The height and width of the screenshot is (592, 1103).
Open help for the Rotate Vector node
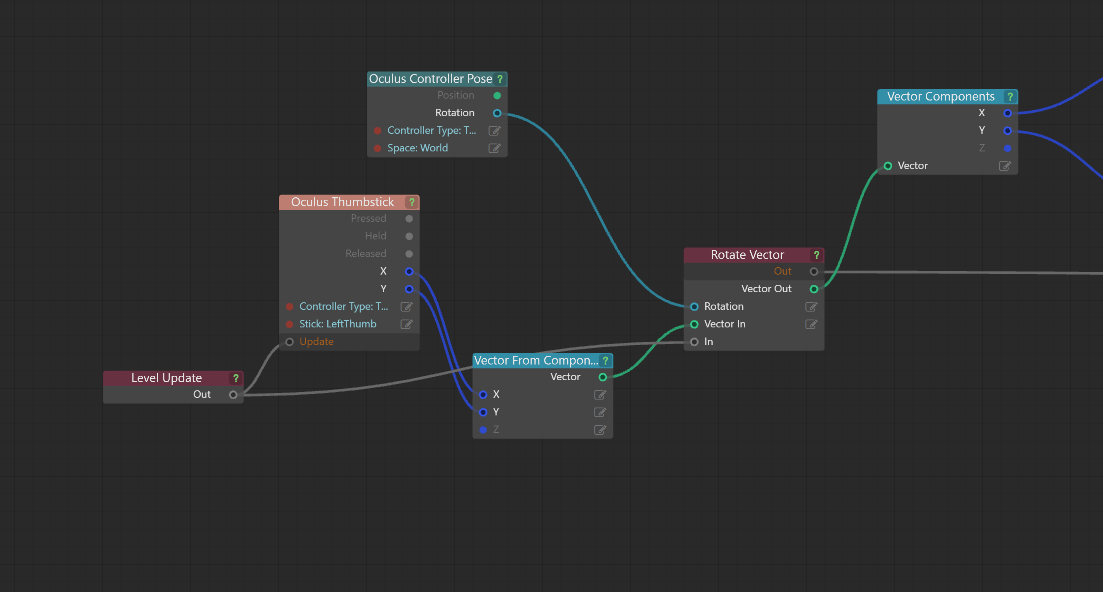(817, 254)
